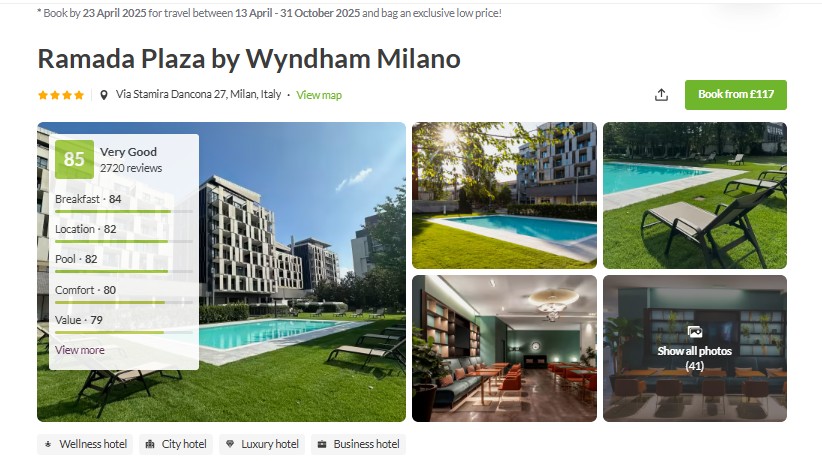The width and height of the screenshot is (822, 461).
Task: Open the green lounge interior photo
Action: 504,348
